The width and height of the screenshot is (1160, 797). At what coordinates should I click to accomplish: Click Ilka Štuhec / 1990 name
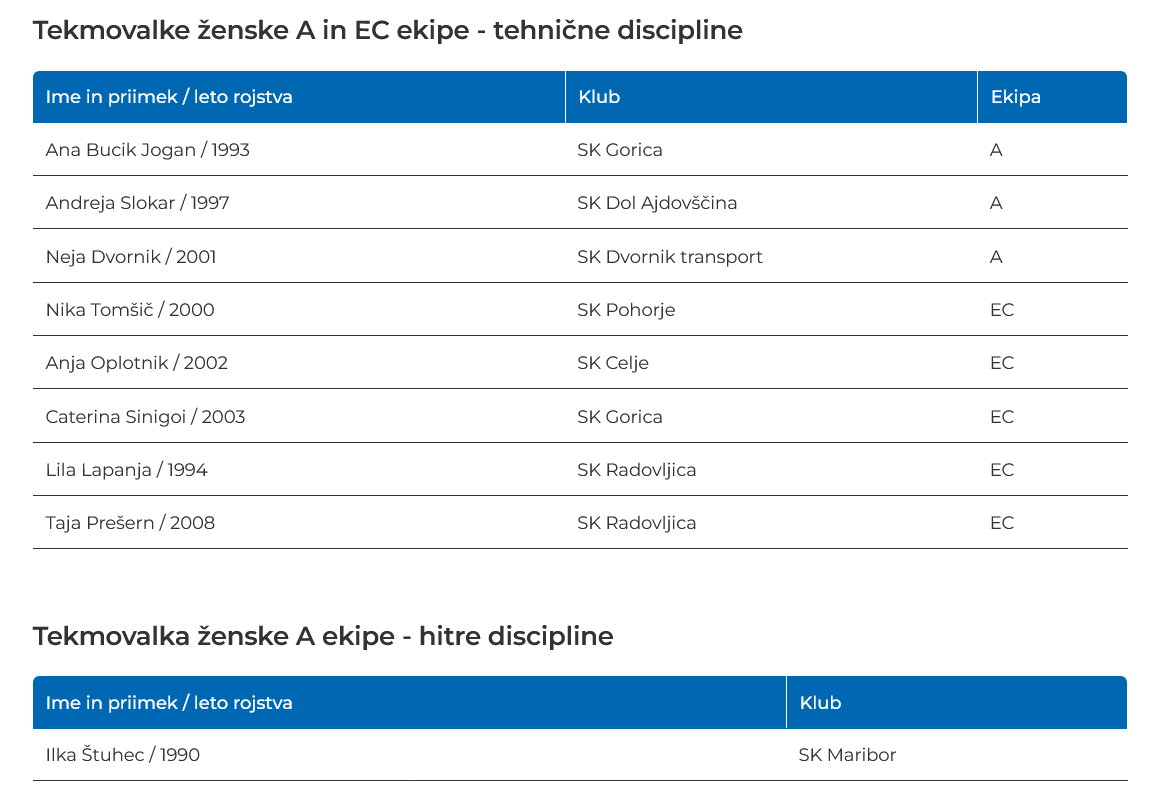[123, 755]
